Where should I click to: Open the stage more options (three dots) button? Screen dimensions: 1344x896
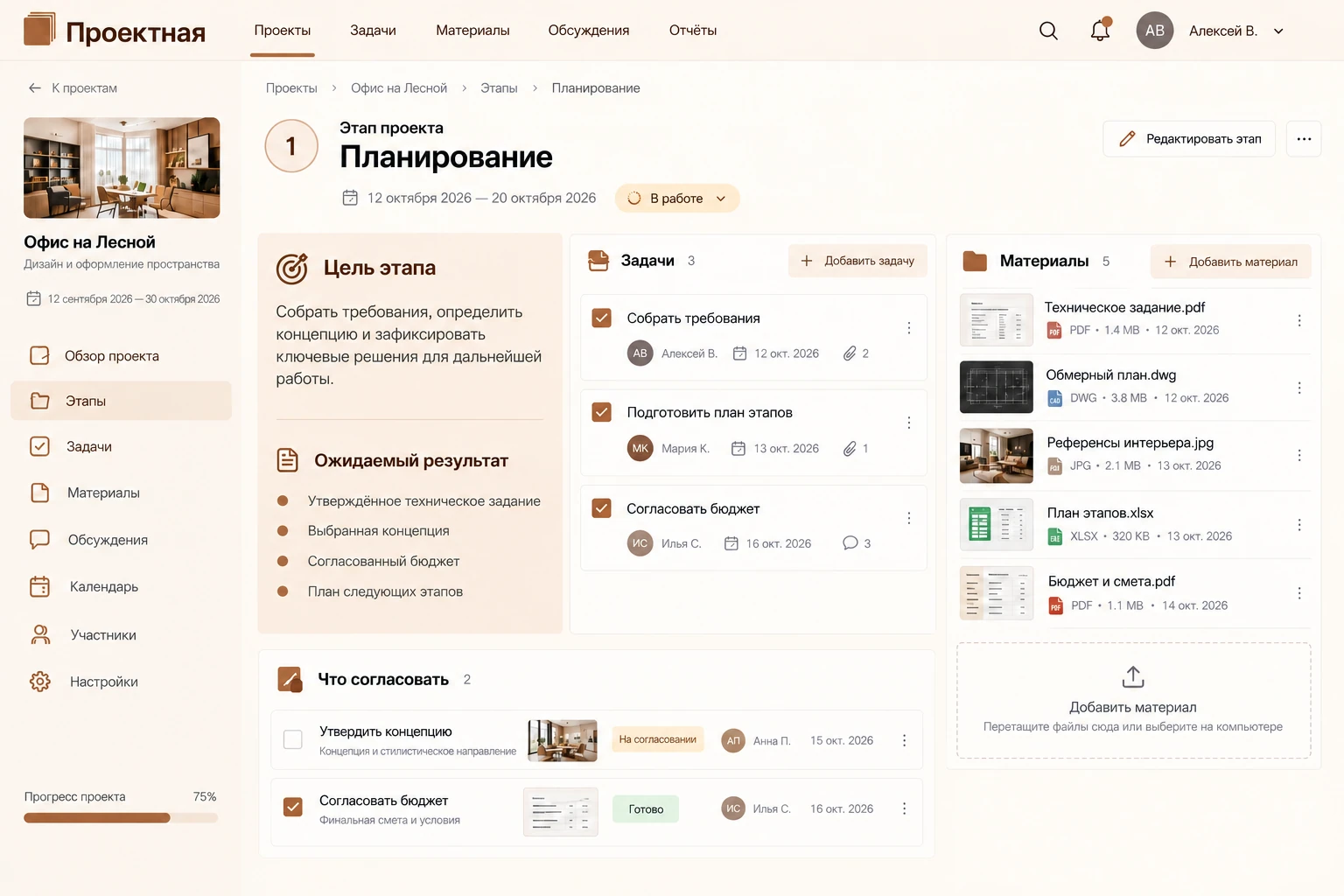1304,139
